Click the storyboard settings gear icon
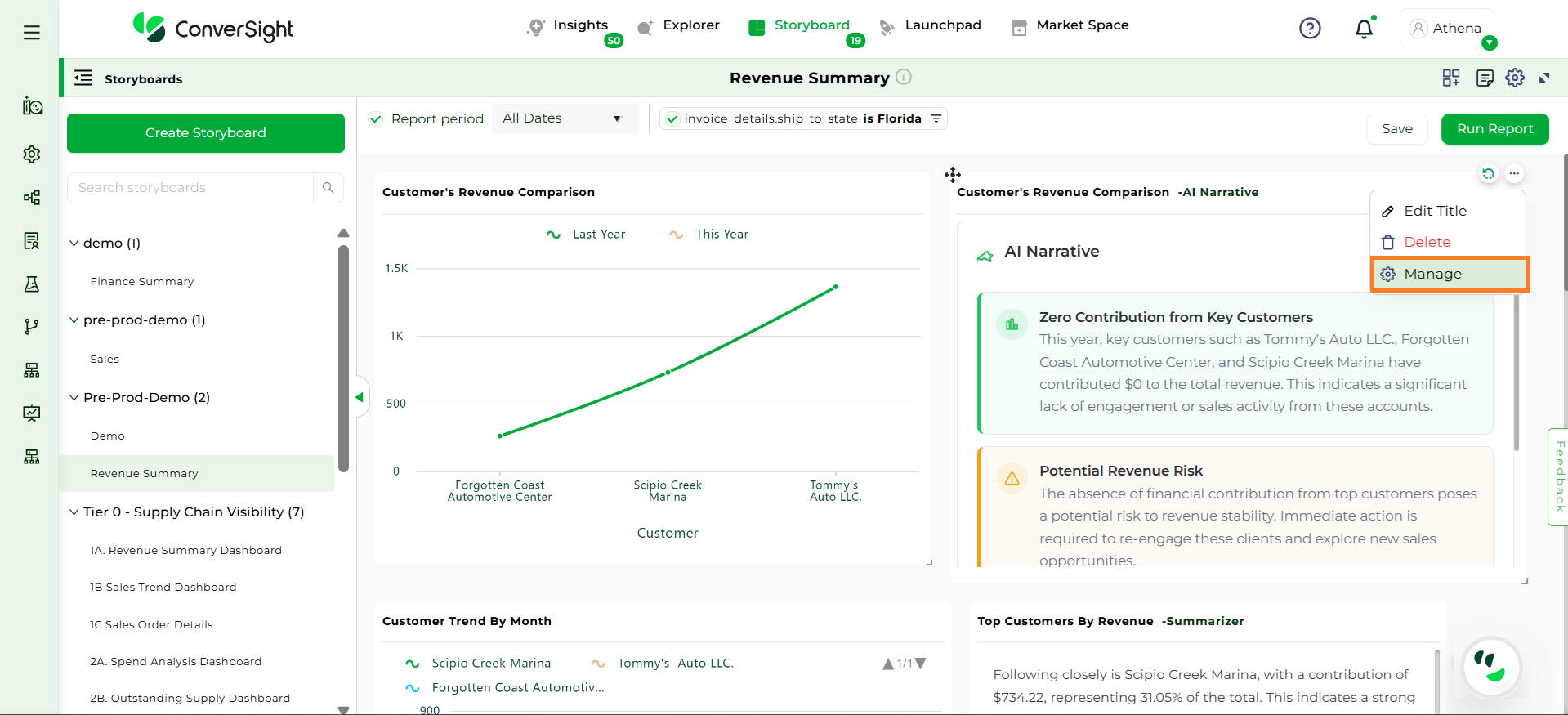The height and width of the screenshot is (715, 1568). click(1515, 78)
